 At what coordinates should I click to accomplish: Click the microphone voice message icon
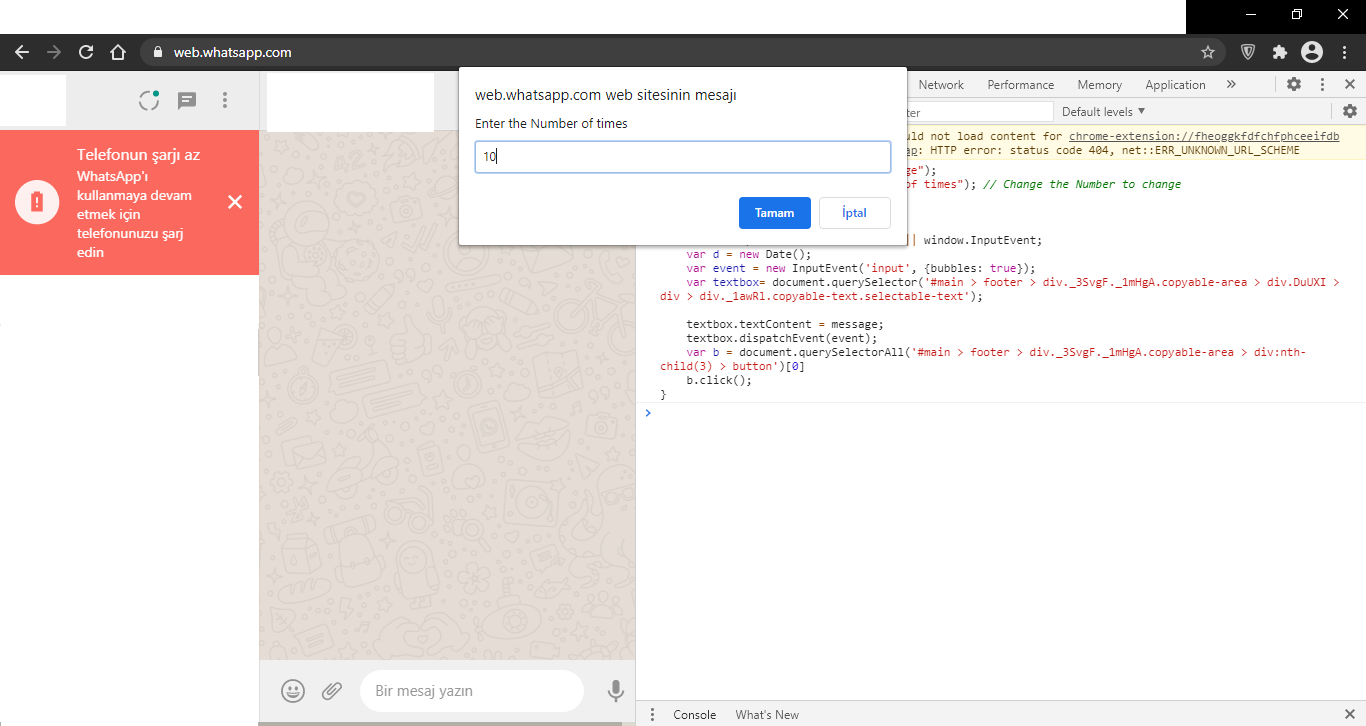coord(616,690)
